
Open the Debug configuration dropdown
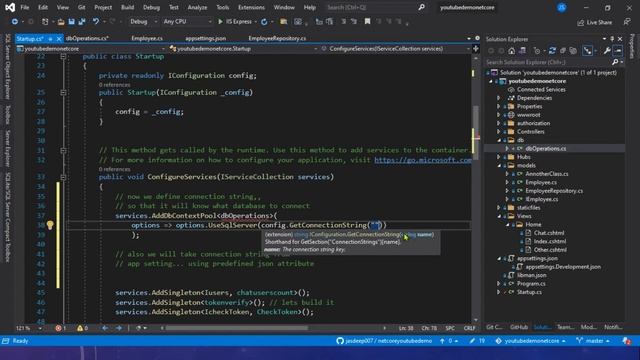[x=143, y=22]
